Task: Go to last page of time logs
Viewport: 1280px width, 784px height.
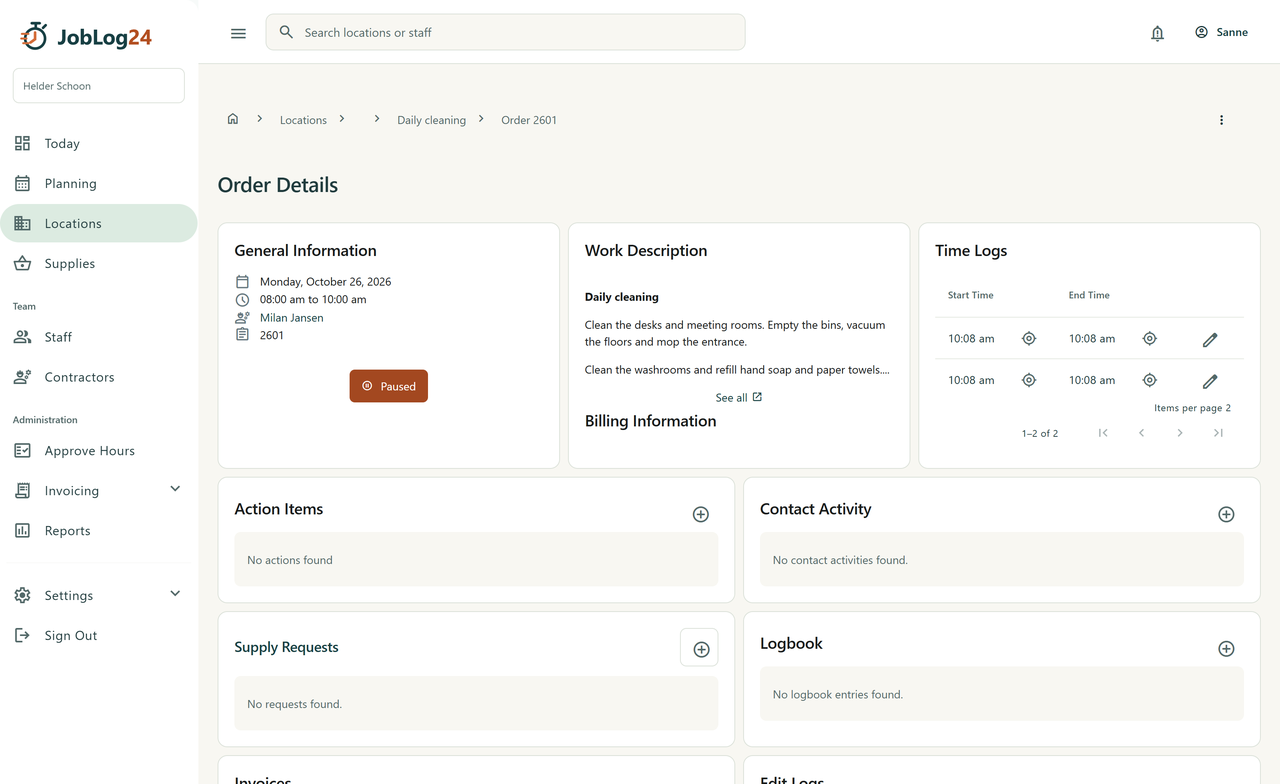Action: click(x=1218, y=433)
